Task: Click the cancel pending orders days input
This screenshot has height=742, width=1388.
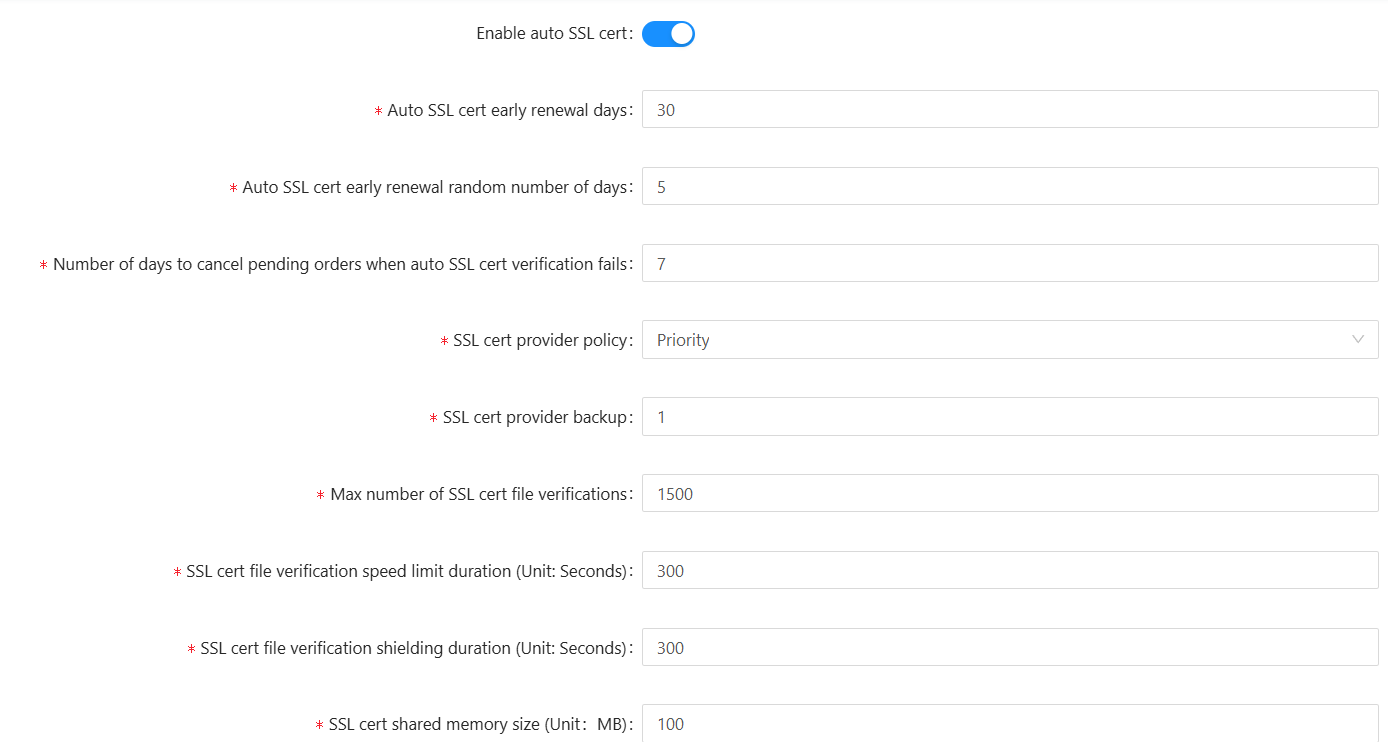Action: [1010, 264]
